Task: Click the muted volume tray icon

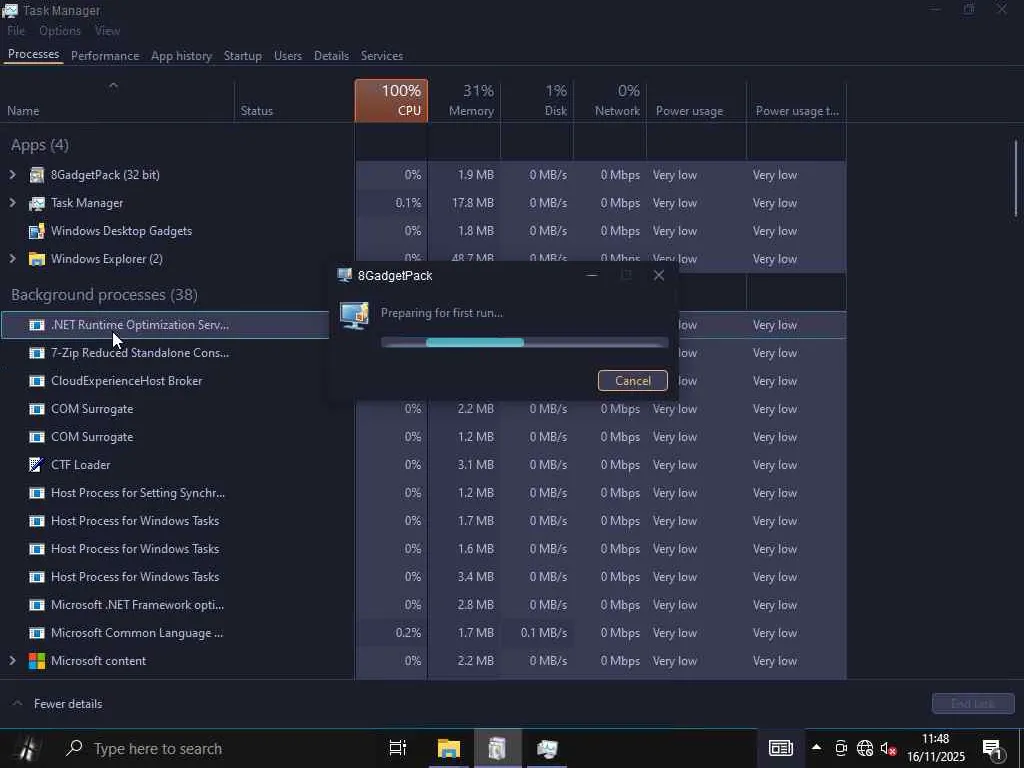Action: point(888,748)
